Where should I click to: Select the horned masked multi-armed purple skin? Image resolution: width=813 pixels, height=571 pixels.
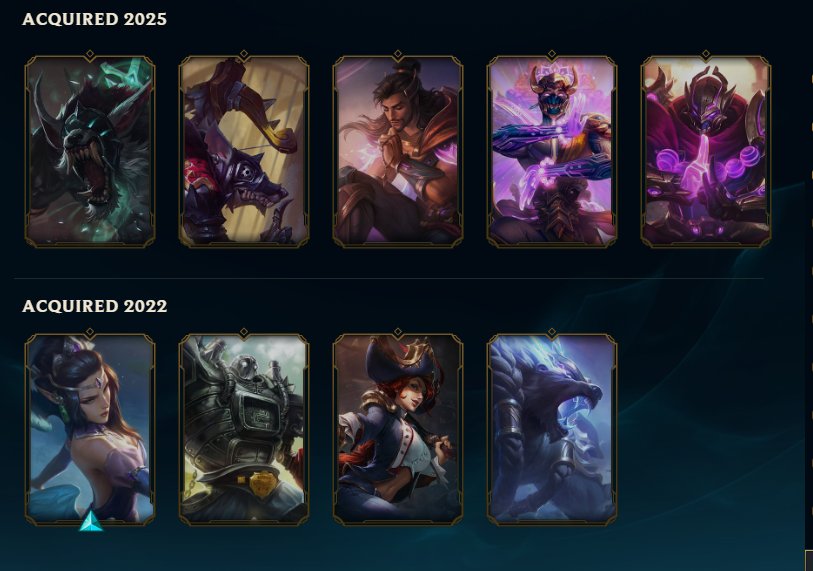[552, 151]
